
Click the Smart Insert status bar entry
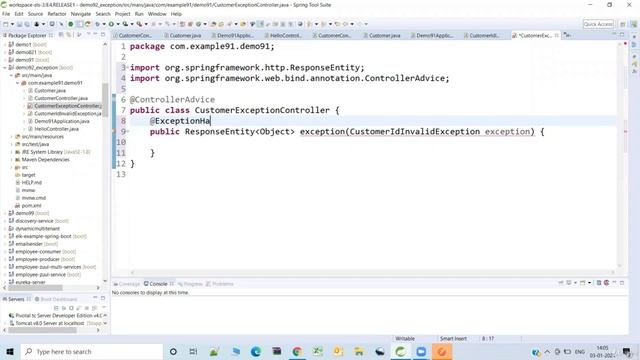point(453,339)
